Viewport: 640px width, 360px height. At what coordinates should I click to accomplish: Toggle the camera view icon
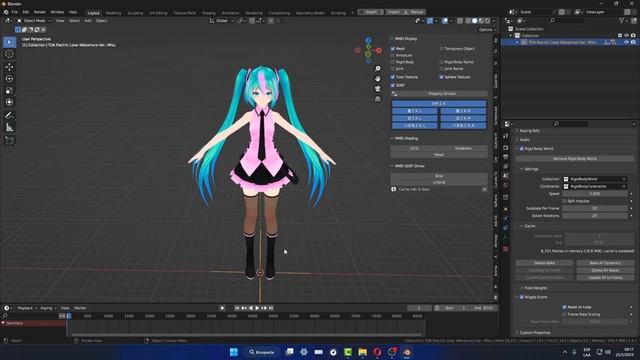[378, 89]
